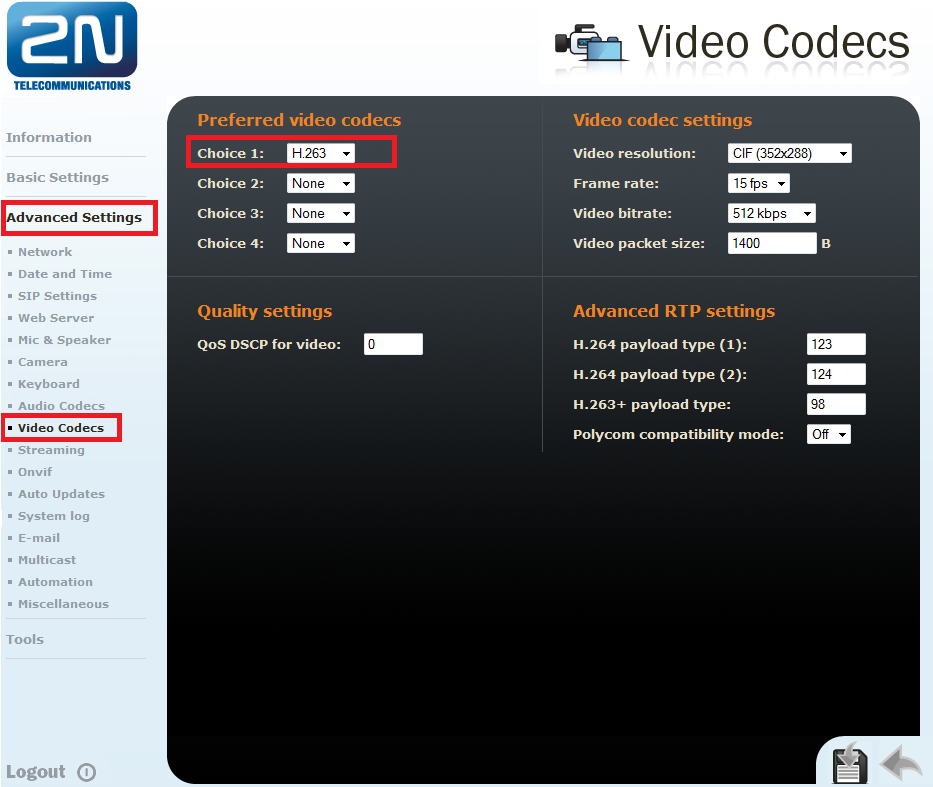Open the Choice 2 codec dropdown
Screen dimensions: 933x787
pos(320,183)
